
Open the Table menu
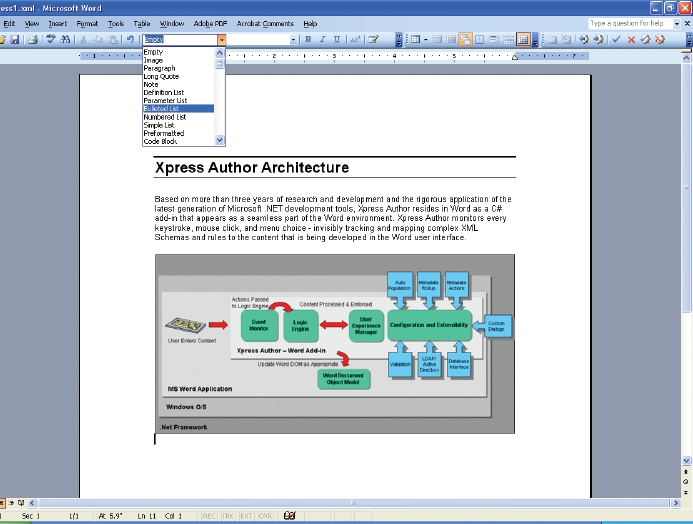[142, 24]
